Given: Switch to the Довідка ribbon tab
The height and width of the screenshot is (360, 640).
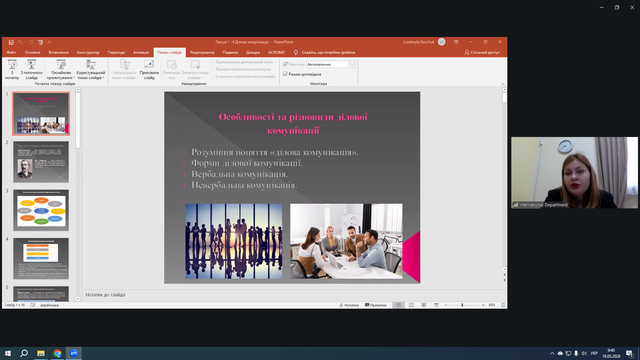Looking at the screenshot, I should (x=253, y=53).
